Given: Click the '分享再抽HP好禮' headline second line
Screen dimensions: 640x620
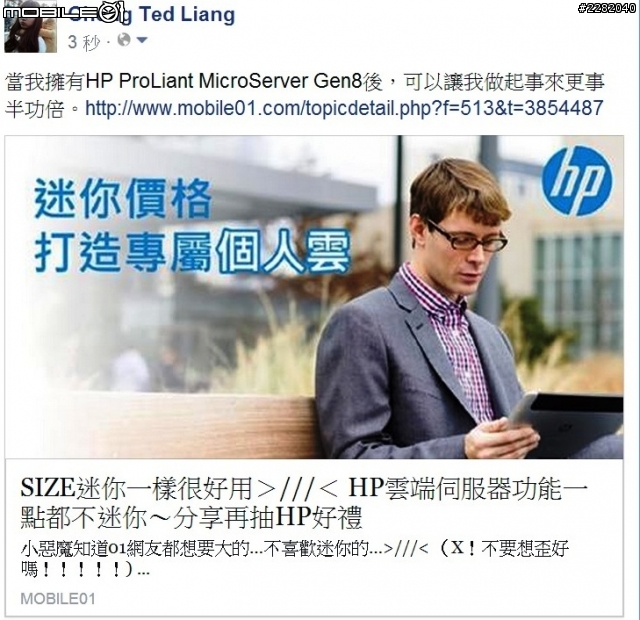Looking at the screenshot, I should tap(268, 518).
